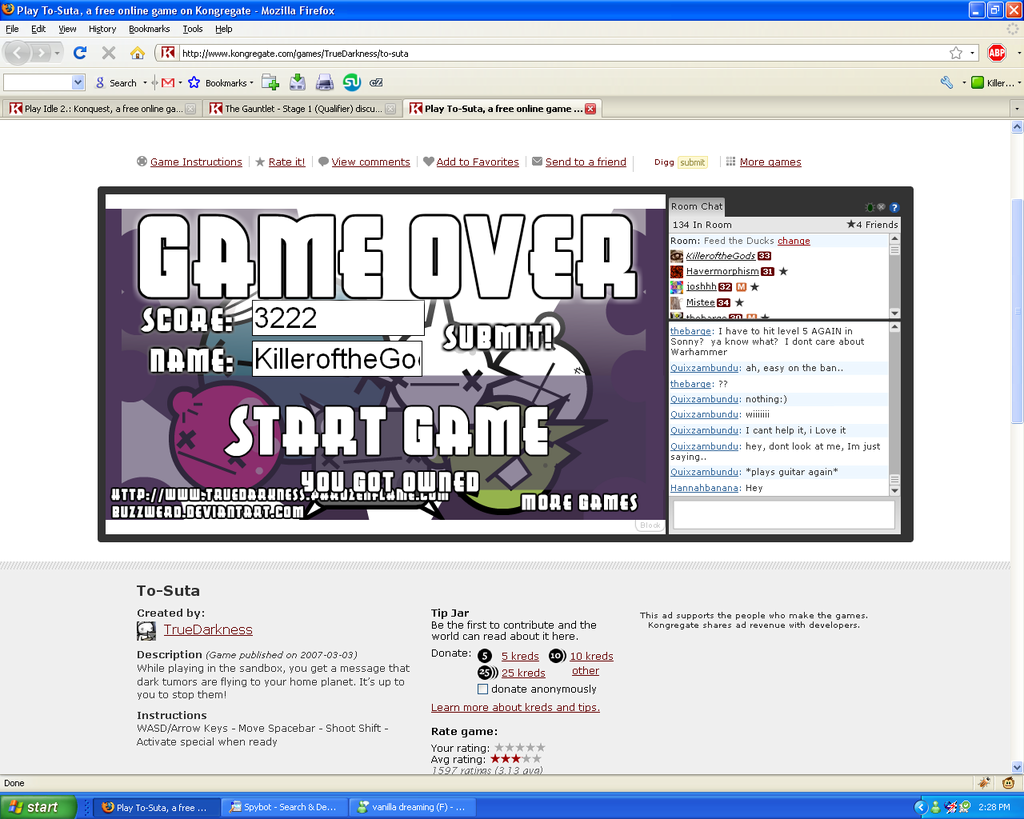Viewport: 1024px width, 819px height.
Task: Click Add to Favorites link
Action: click(477, 162)
